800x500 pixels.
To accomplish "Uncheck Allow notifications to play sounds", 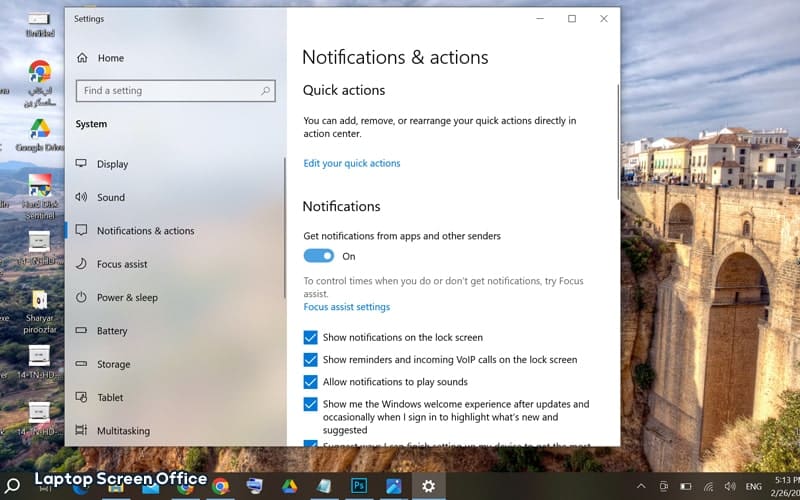I will coord(310,382).
